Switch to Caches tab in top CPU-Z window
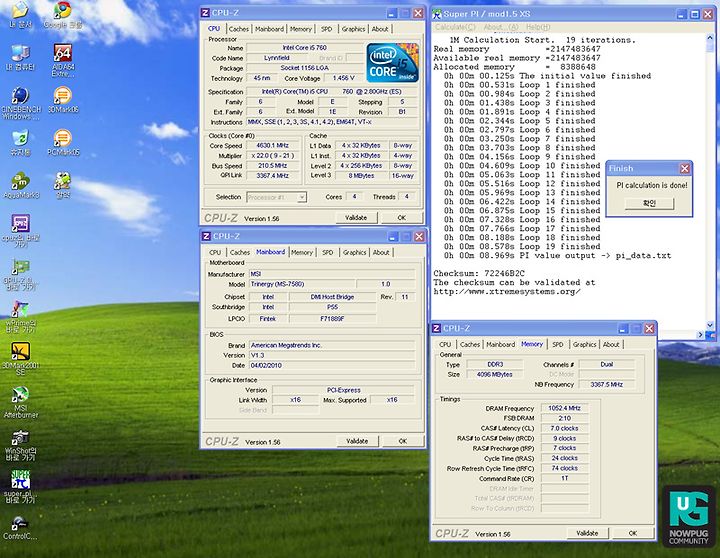Viewport: 720px width, 558px height. tap(239, 29)
